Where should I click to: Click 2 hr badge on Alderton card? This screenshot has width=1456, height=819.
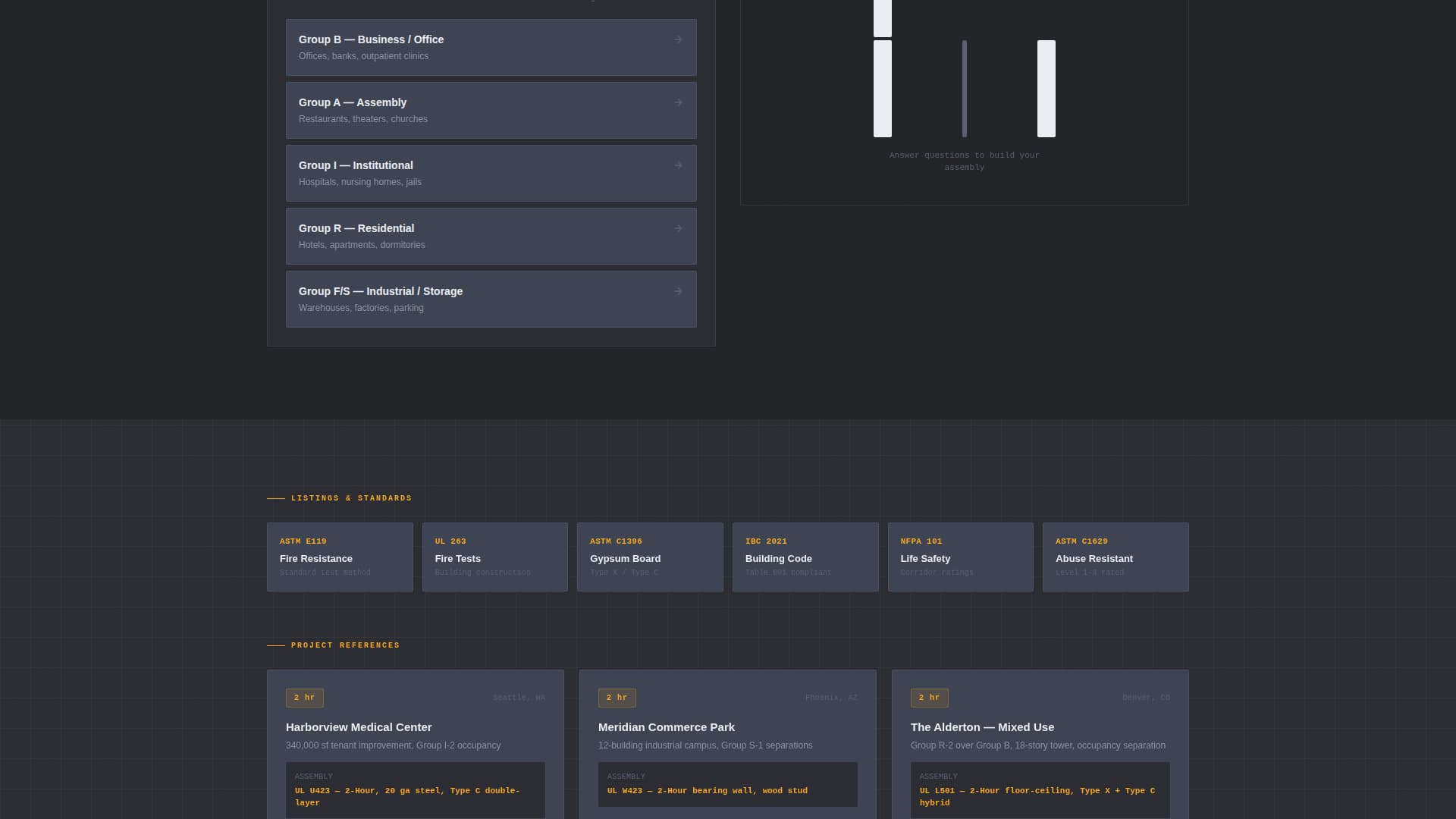[x=930, y=698]
